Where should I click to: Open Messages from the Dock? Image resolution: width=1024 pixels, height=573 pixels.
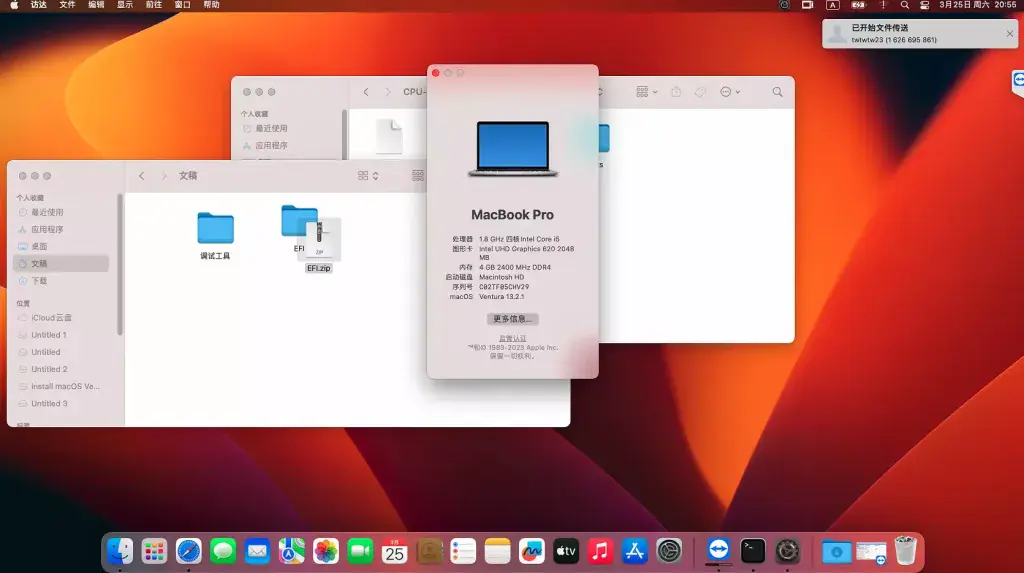click(x=223, y=551)
